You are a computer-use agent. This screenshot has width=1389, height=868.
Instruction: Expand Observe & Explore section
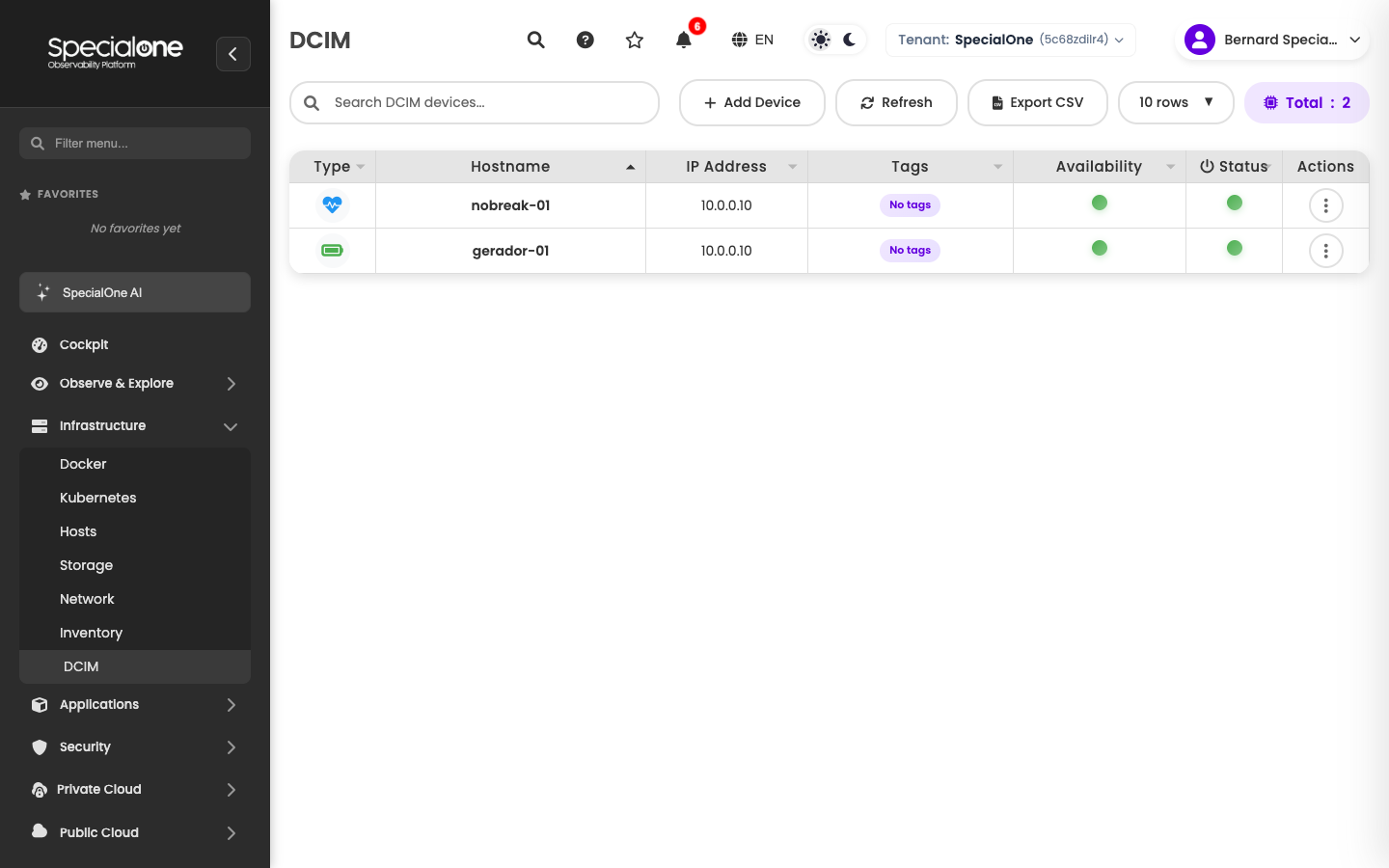click(x=135, y=383)
